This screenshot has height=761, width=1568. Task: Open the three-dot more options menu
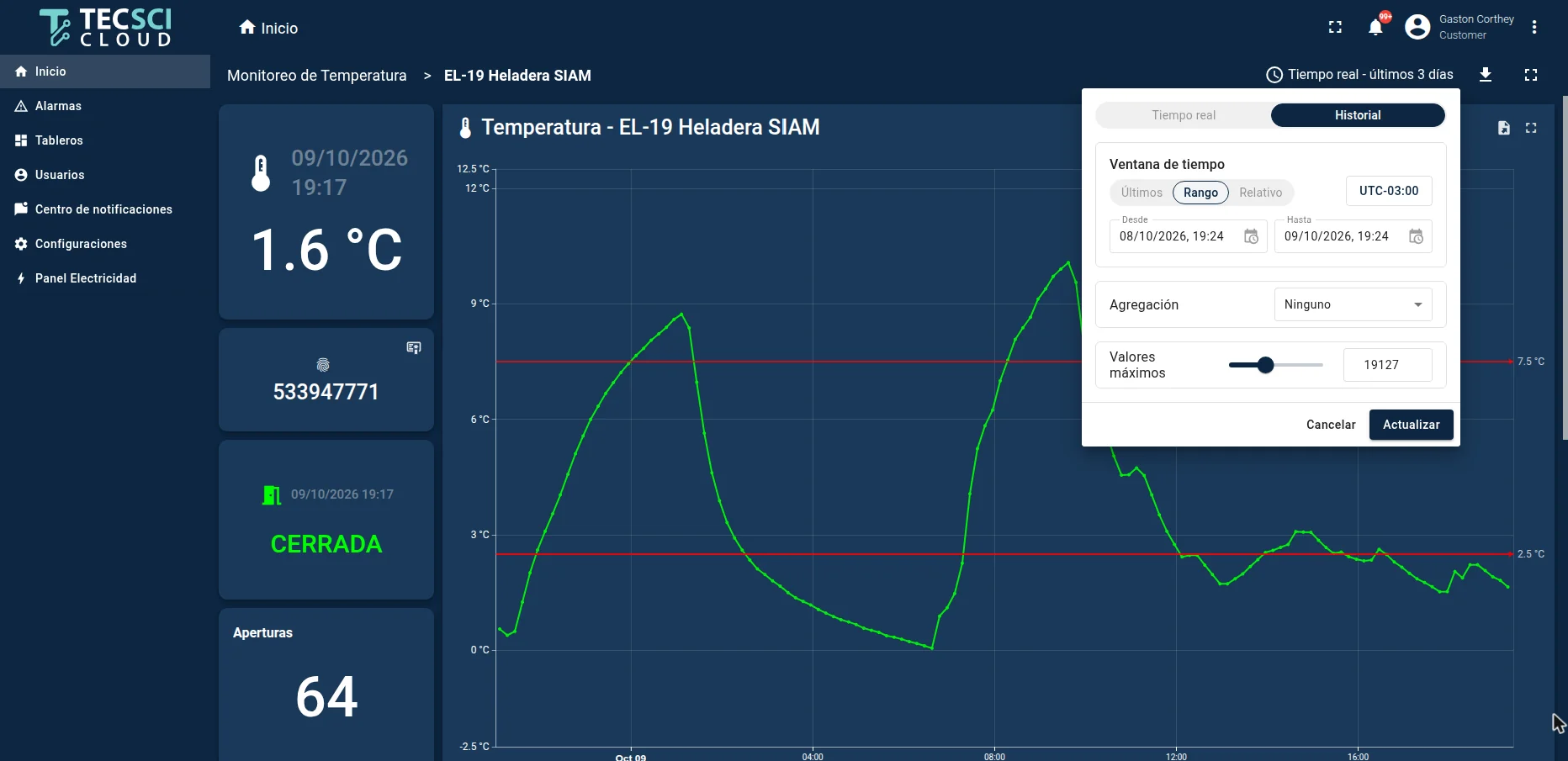[x=1534, y=27]
